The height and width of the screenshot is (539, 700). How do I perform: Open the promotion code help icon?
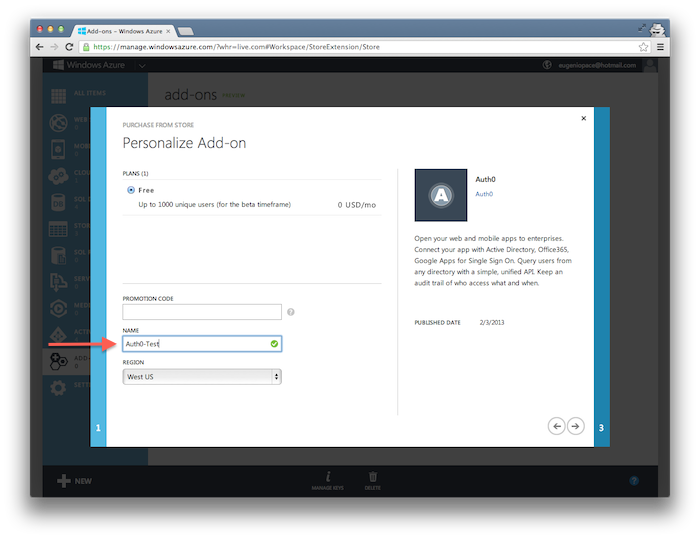coord(291,312)
